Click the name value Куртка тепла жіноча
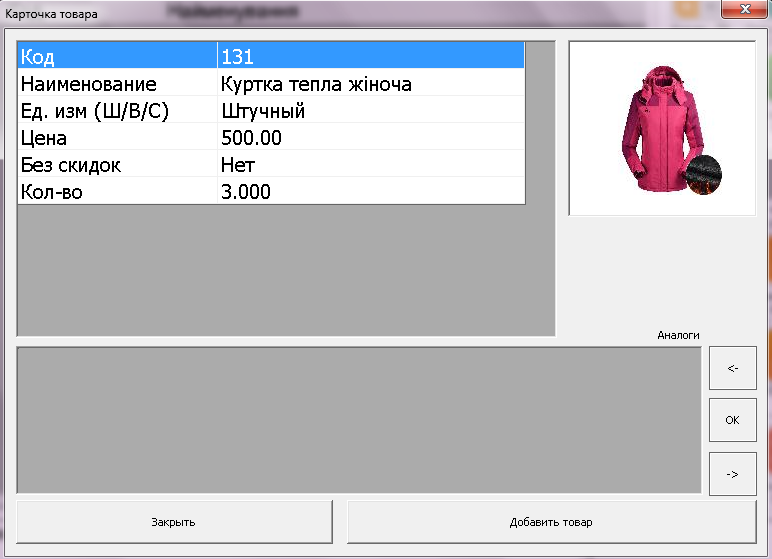Viewport: 772px width, 559px height. pyautogui.click(x=370, y=84)
